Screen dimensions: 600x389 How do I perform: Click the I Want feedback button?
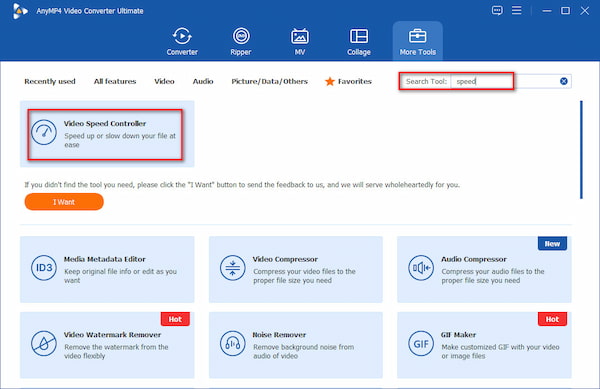click(64, 202)
